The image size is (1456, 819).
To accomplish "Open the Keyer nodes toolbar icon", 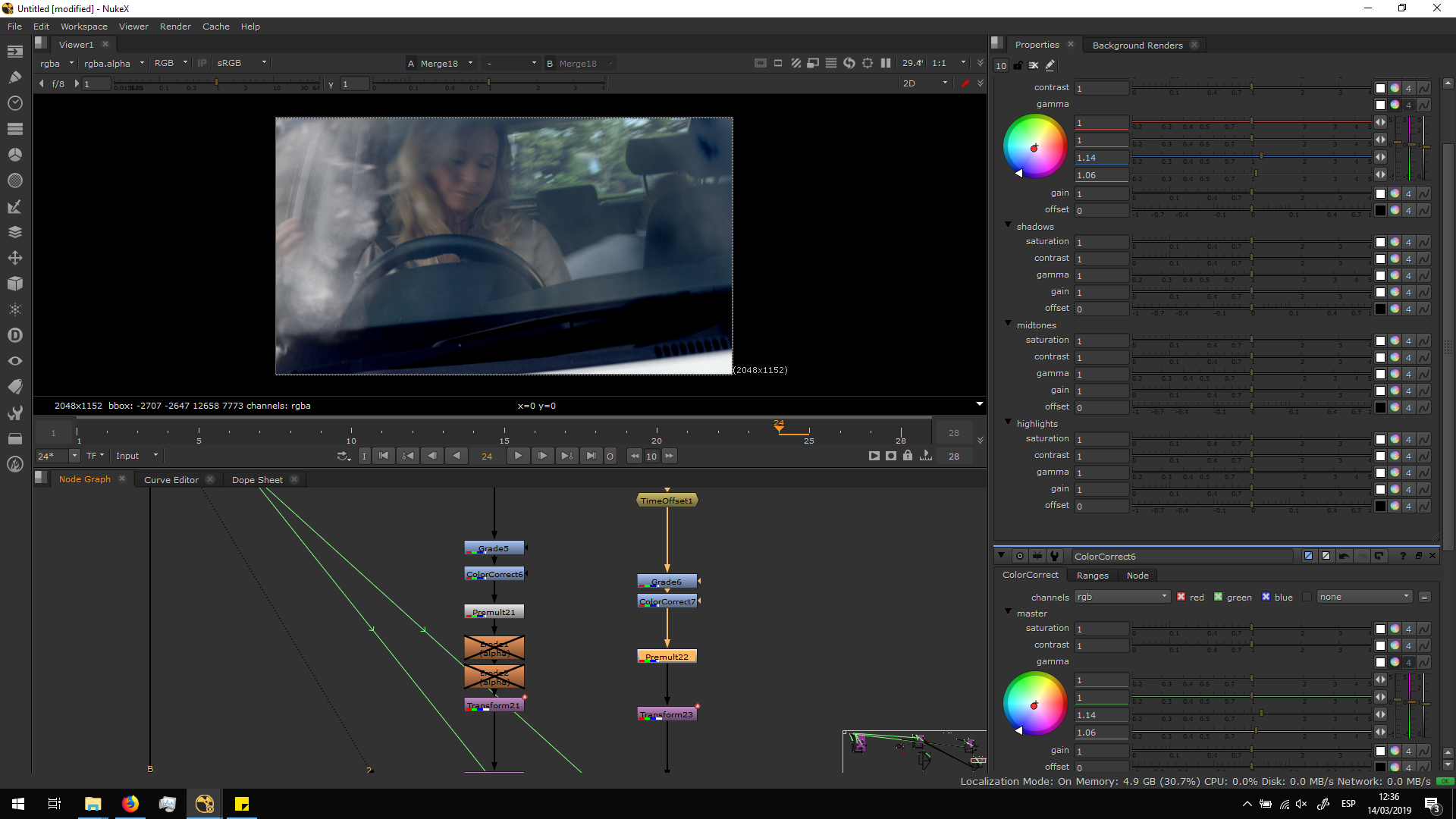I will (14, 206).
